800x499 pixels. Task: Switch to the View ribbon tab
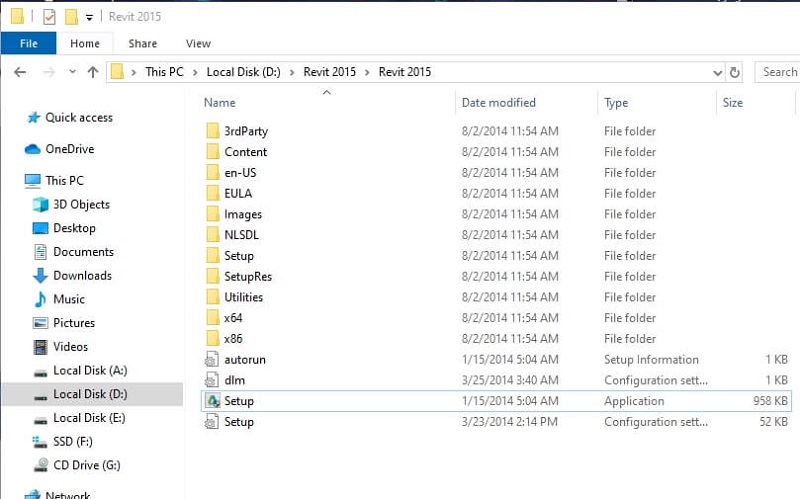(198, 43)
